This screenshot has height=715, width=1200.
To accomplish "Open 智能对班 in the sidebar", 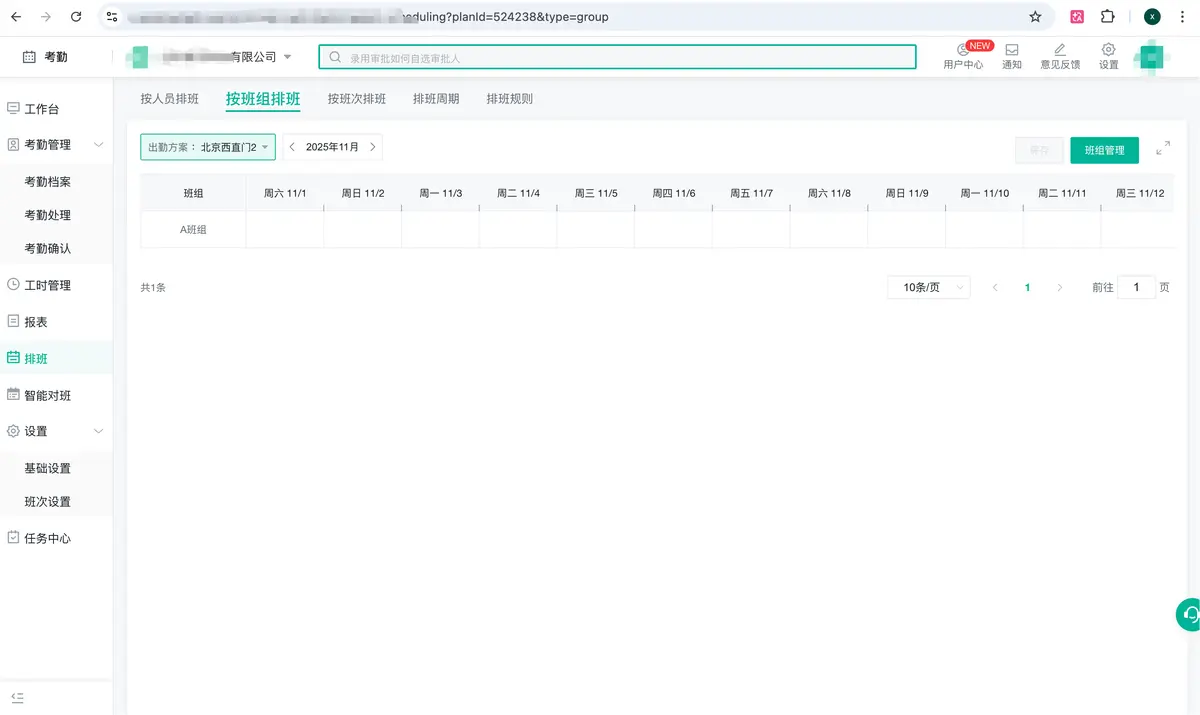I will tap(48, 395).
